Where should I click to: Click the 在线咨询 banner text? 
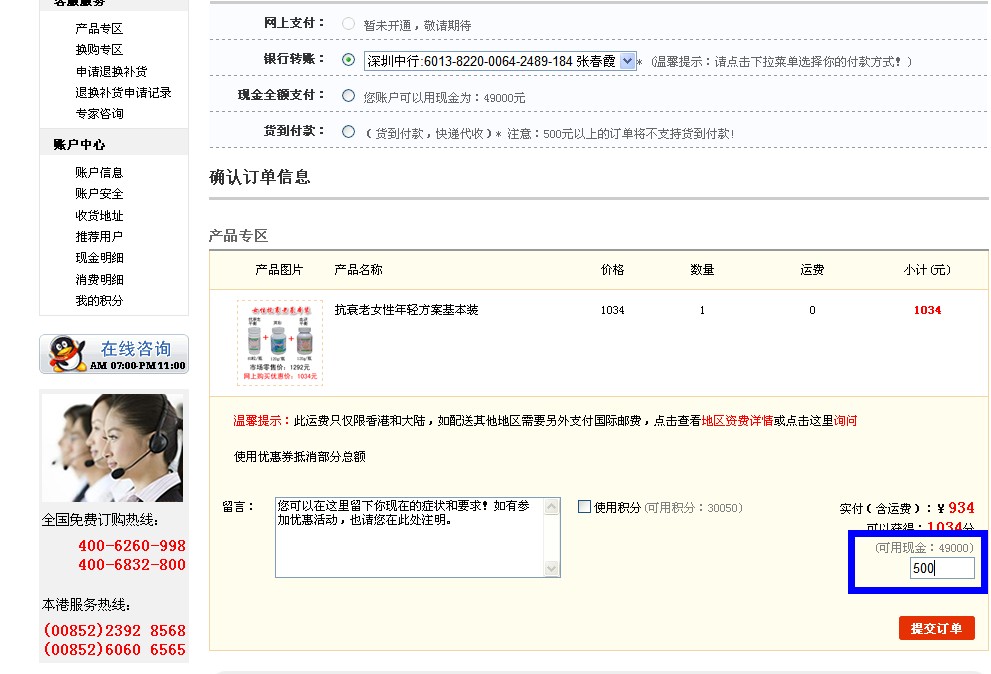pyautogui.click(x=136, y=348)
